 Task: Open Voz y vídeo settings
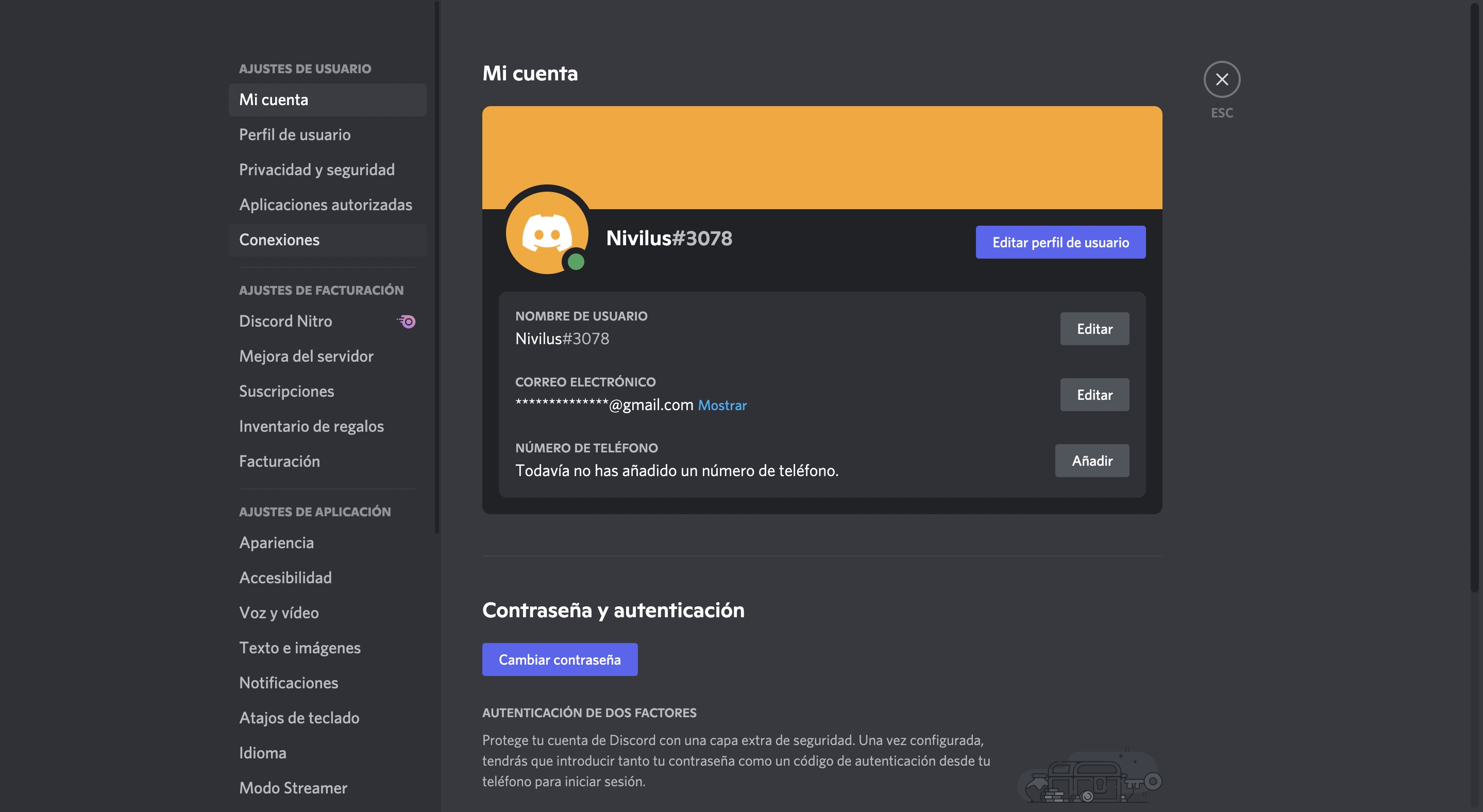coord(279,613)
